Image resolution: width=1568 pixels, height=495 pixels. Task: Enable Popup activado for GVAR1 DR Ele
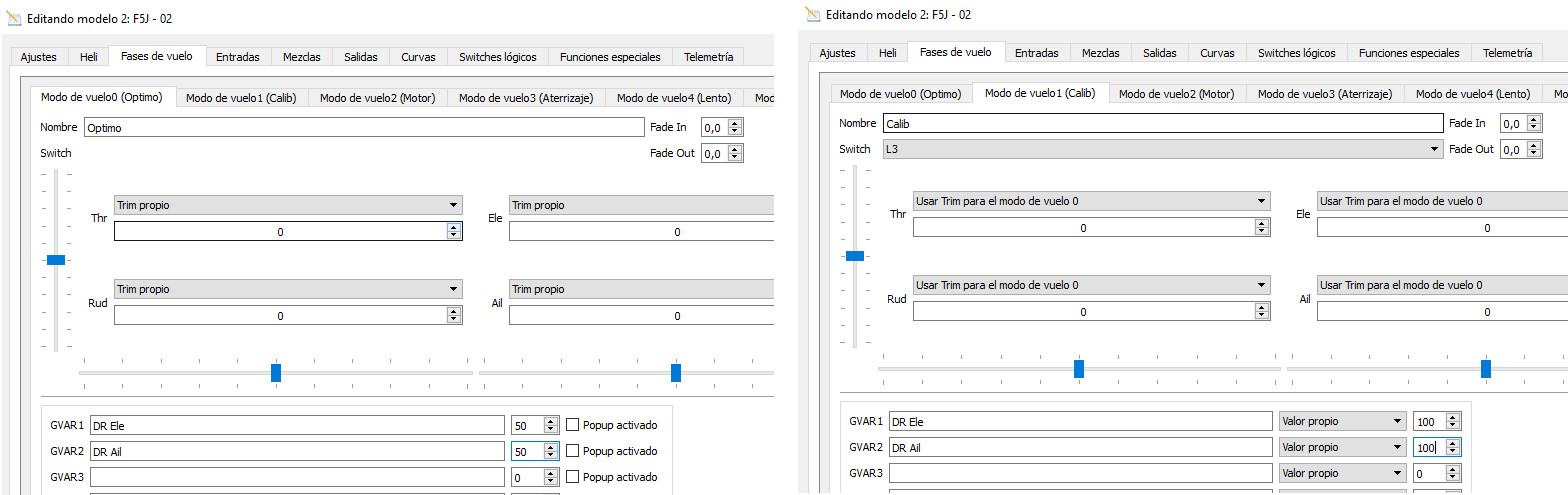pyautogui.click(x=573, y=425)
